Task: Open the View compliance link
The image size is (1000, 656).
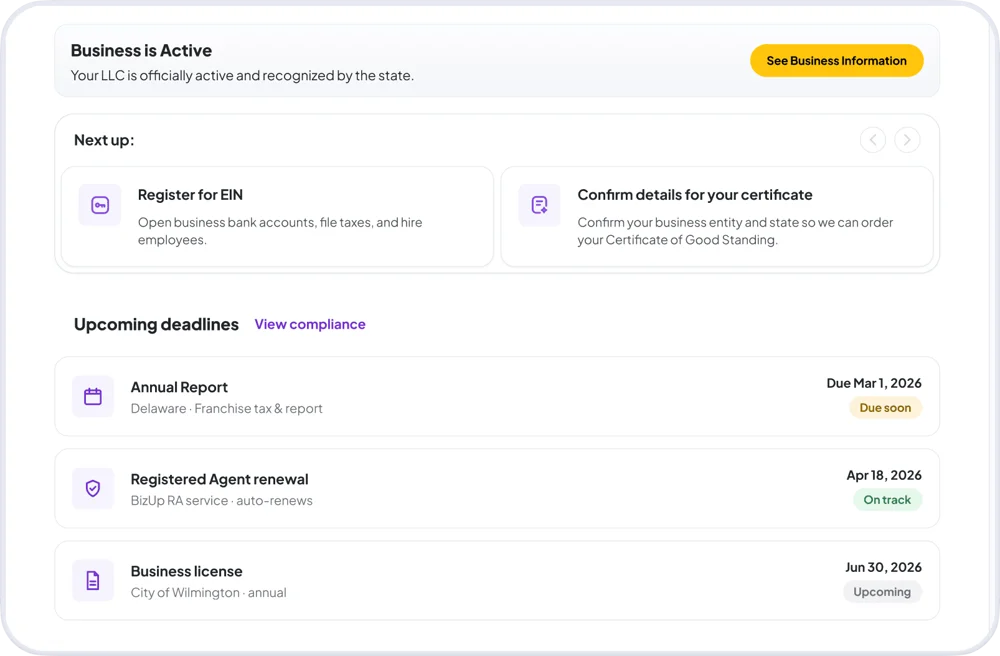Action: [310, 324]
